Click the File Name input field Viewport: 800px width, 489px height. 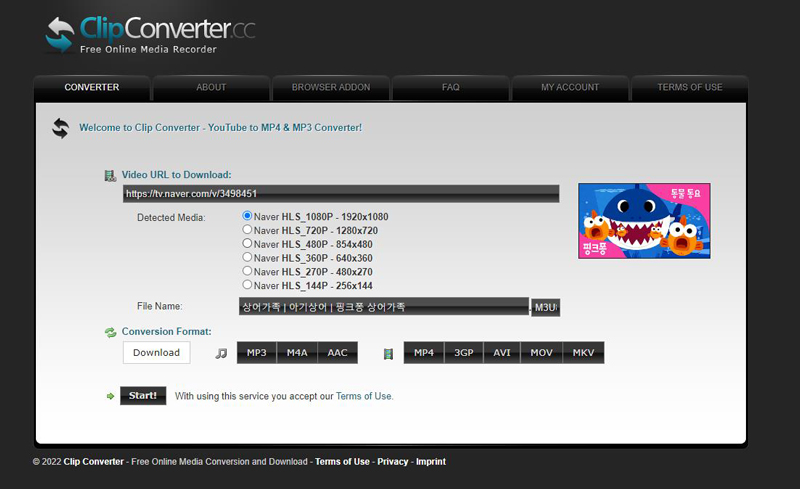[x=384, y=307]
